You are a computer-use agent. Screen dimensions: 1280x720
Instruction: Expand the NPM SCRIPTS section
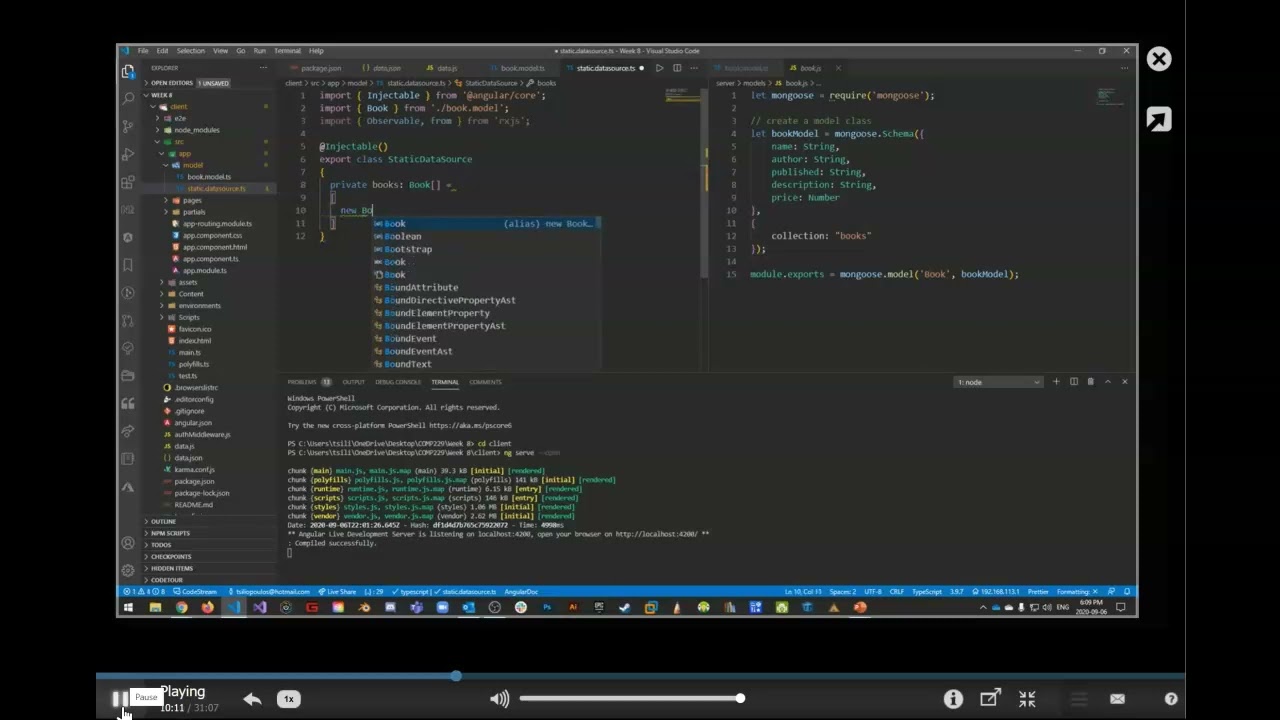[x=170, y=533]
